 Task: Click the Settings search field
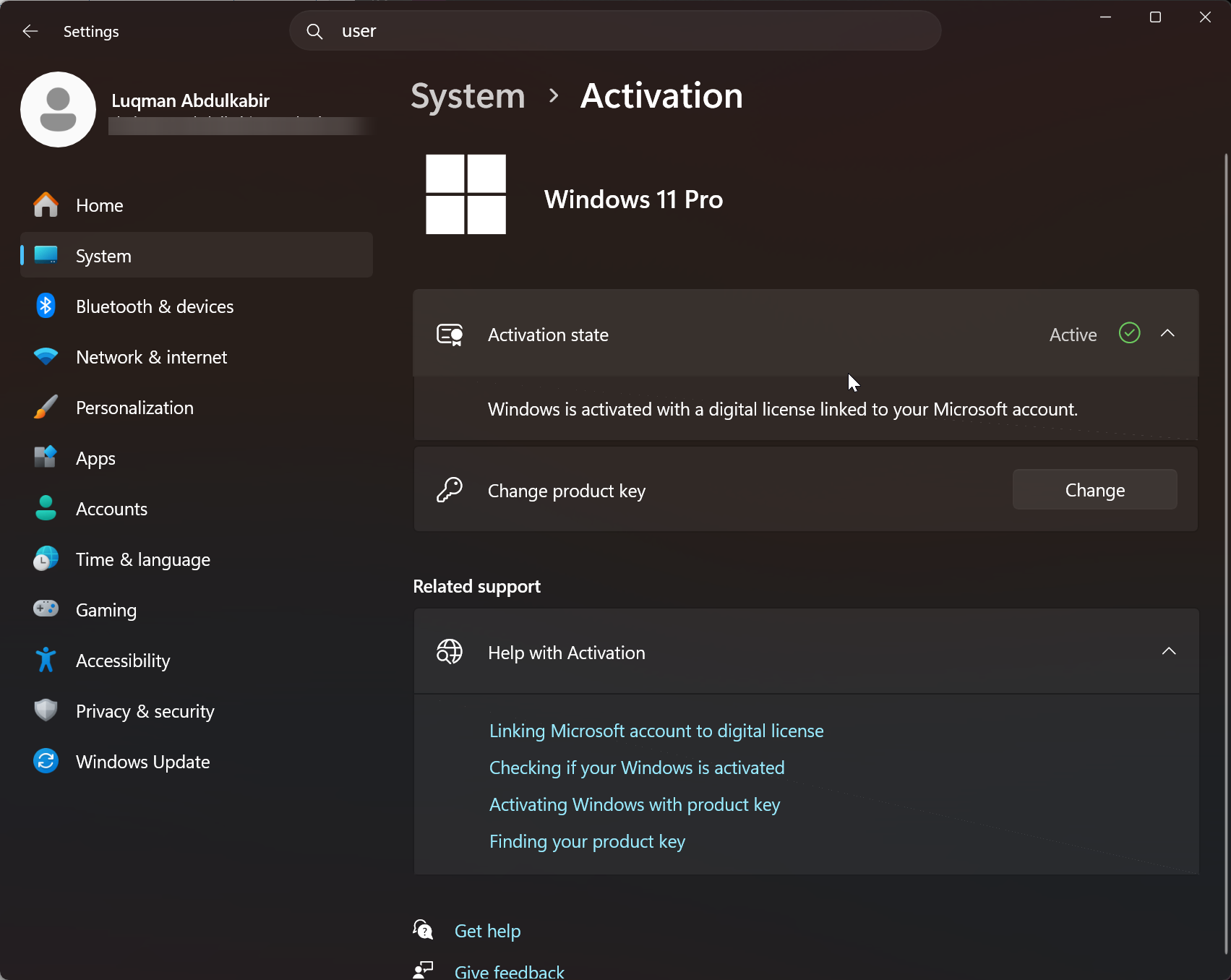pyautogui.click(x=615, y=31)
